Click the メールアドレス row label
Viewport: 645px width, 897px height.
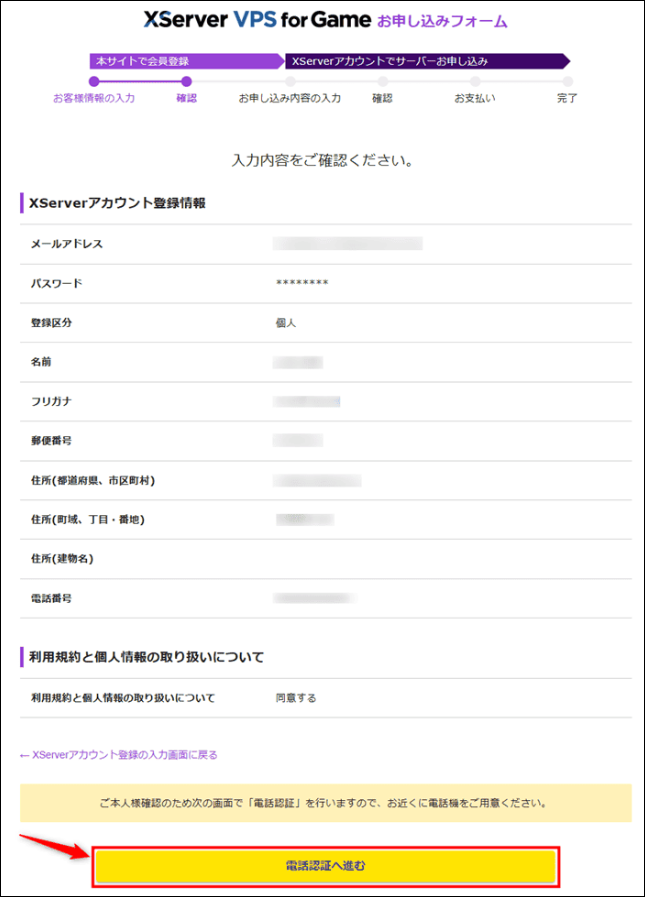pyautogui.click(x=67, y=244)
